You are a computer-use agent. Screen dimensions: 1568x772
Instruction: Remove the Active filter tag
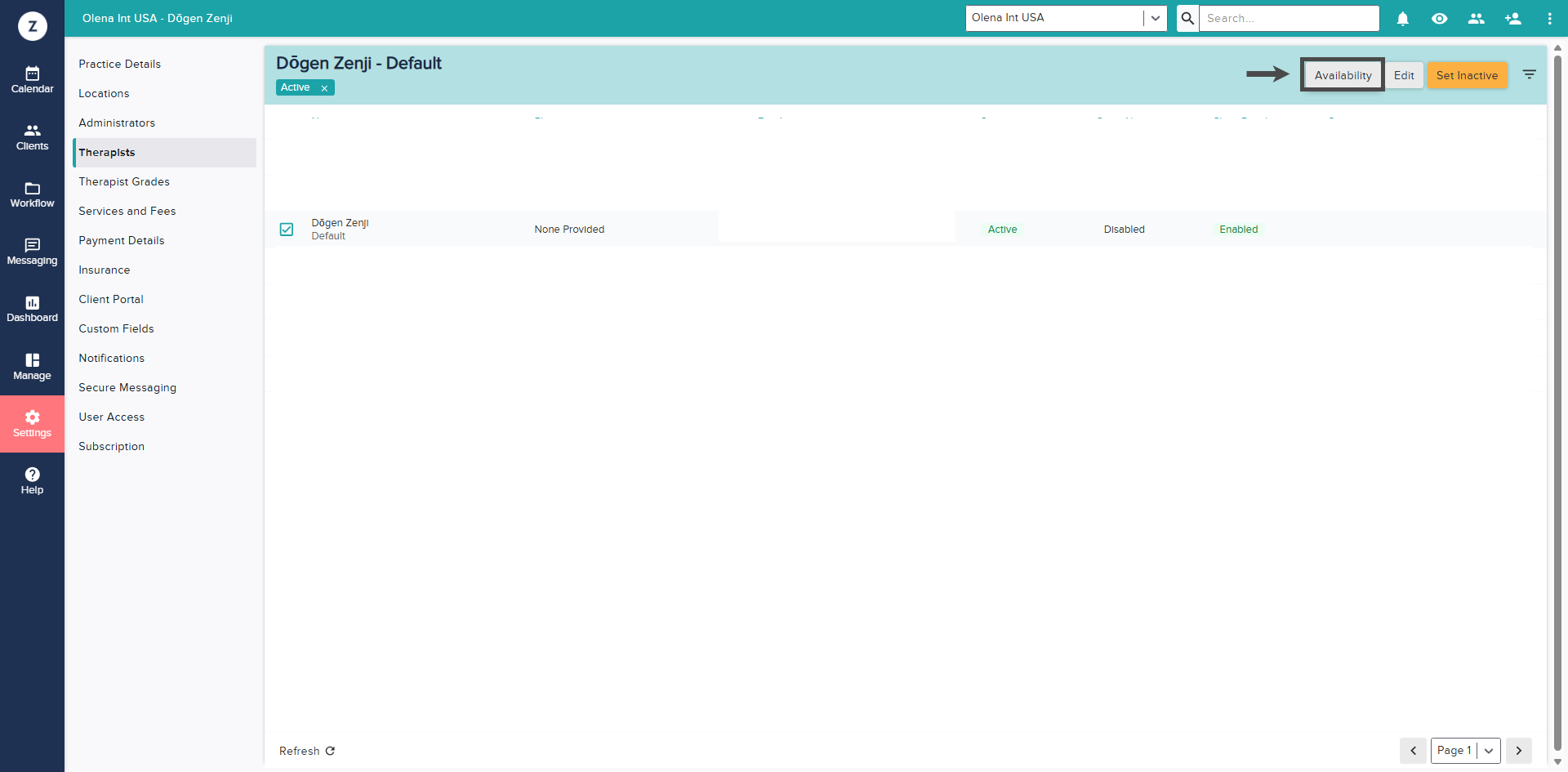pyautogui.click(x=324, y=88)
